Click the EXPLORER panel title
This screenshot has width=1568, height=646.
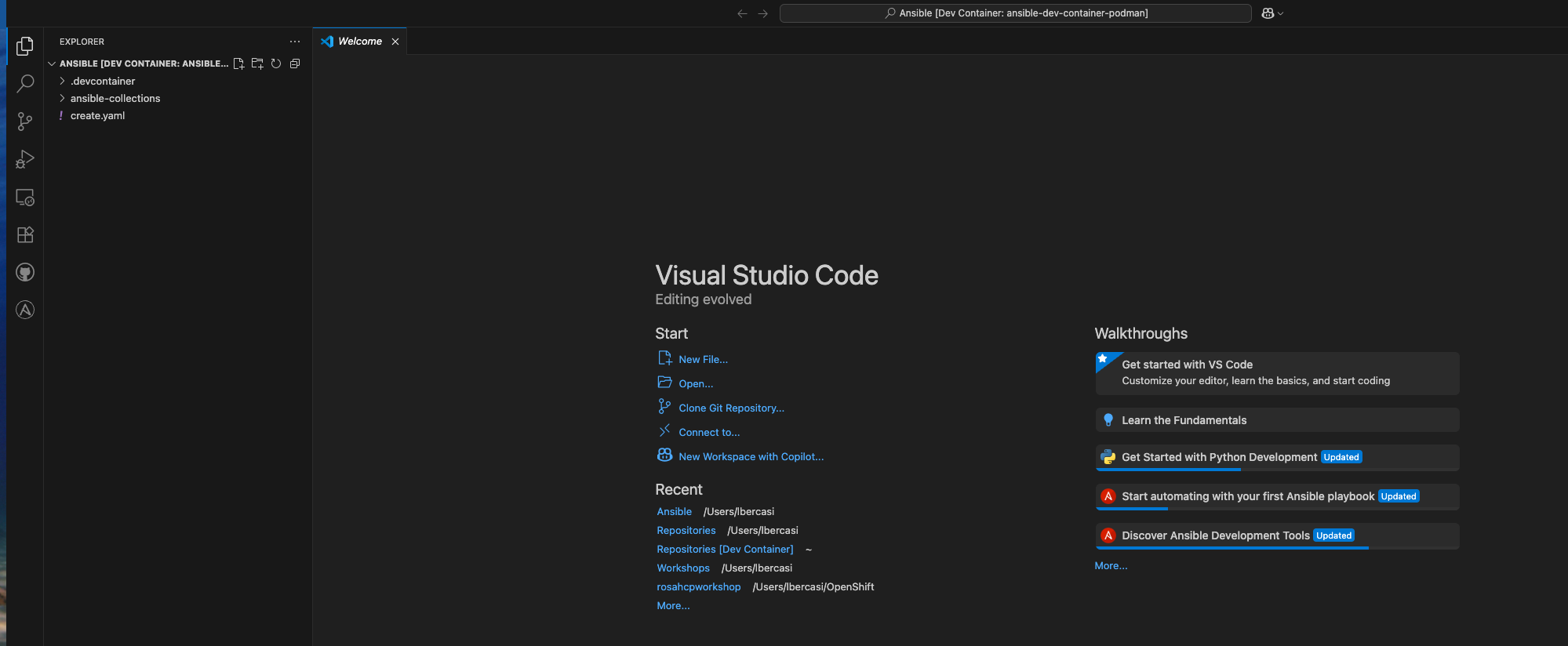(82, 42)
